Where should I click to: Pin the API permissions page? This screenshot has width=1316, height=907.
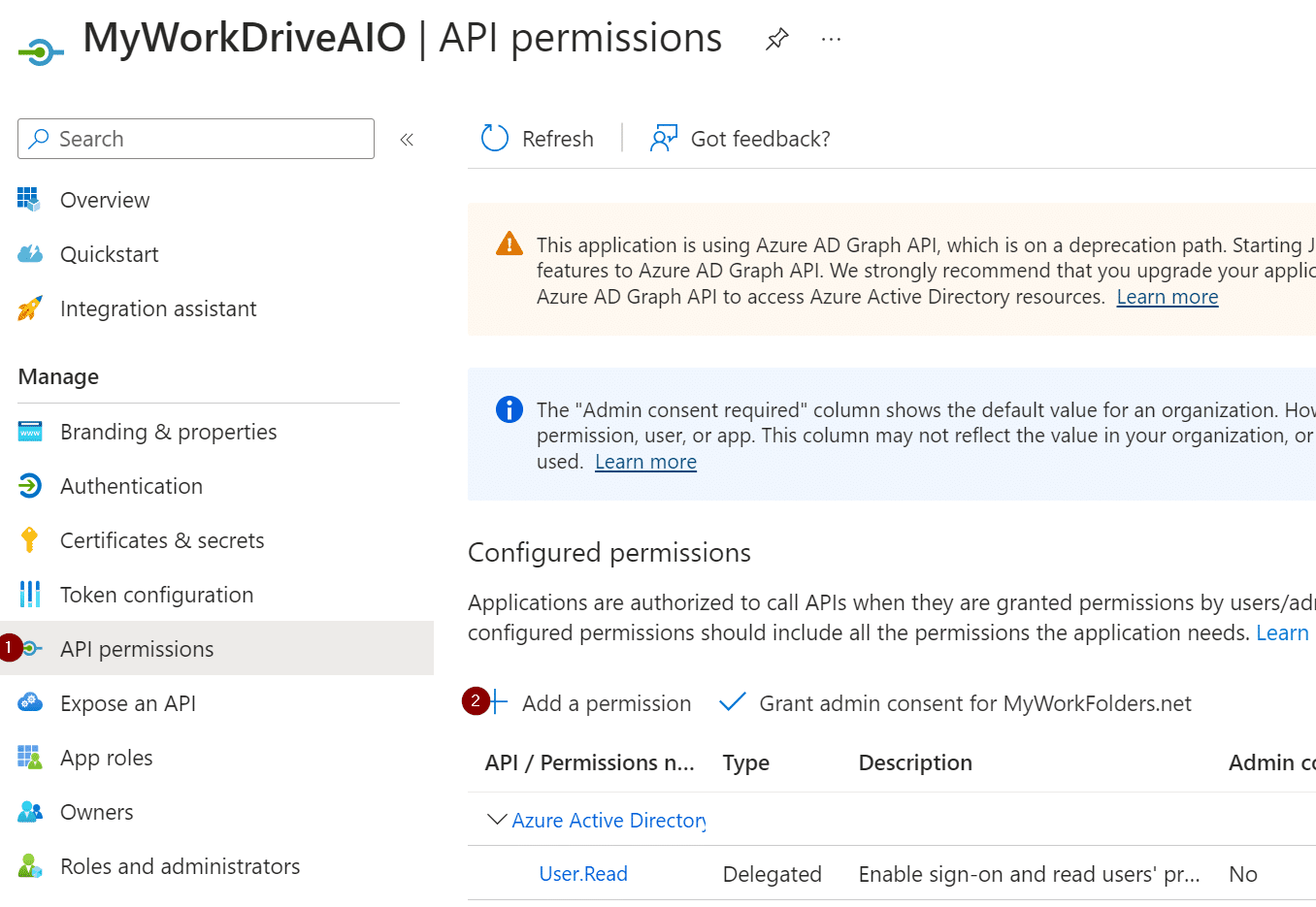pyautogui.click(x=776, y=39)
